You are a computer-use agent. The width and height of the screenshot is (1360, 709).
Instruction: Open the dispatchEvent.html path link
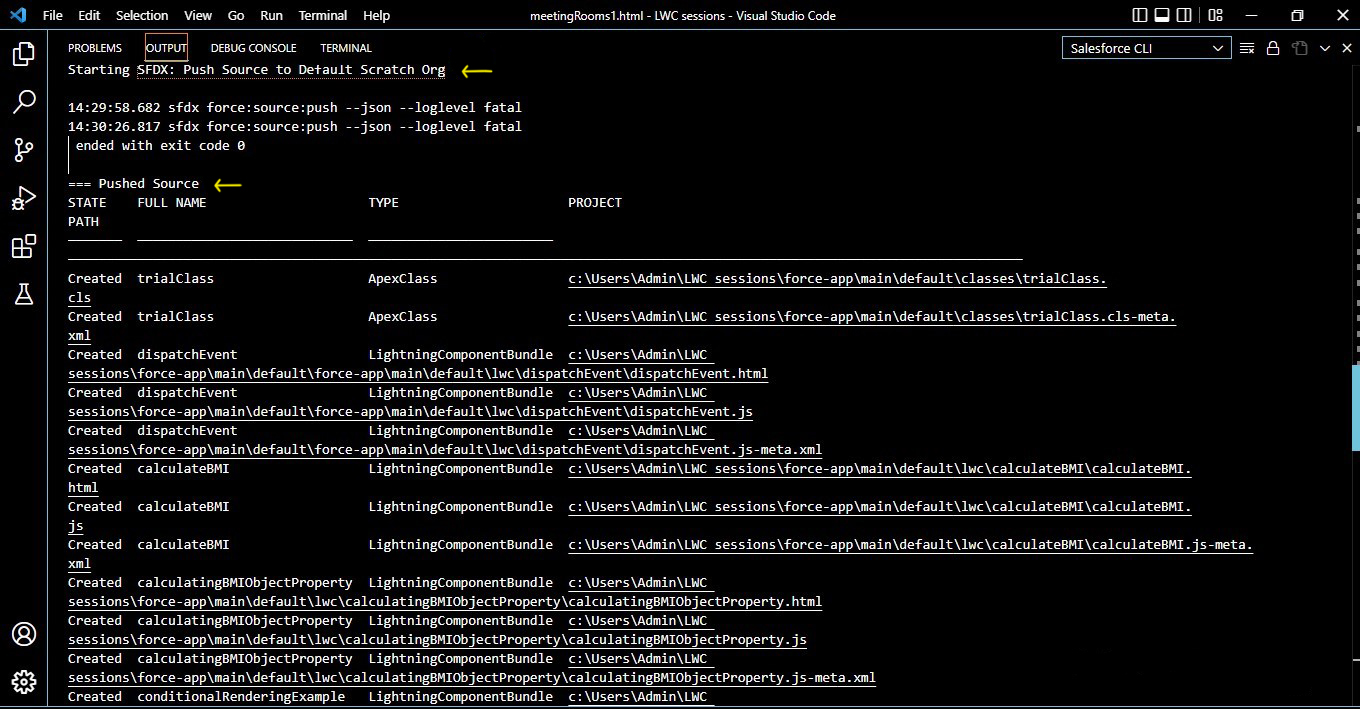[x=418, y=374]
